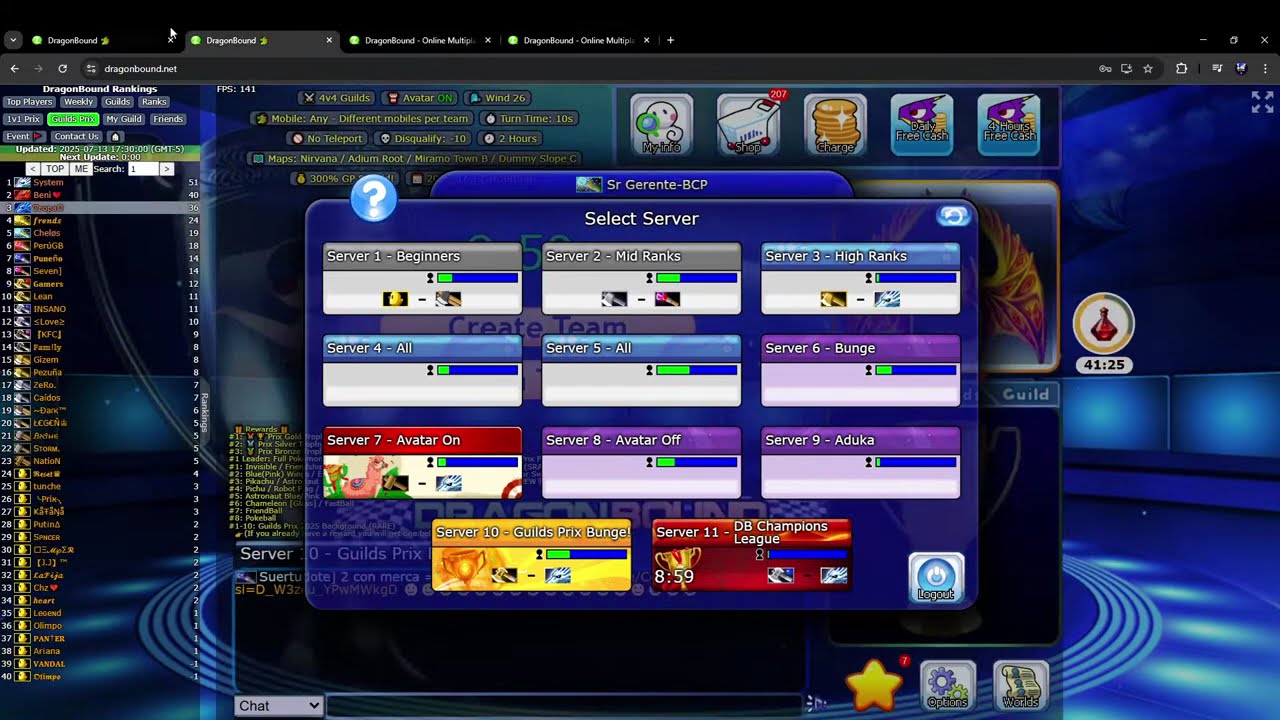Click the Contact Us button
Image resolution: width=1280 pixels, height=720 pixels.
pyautogui.click(x=77, y=136)
